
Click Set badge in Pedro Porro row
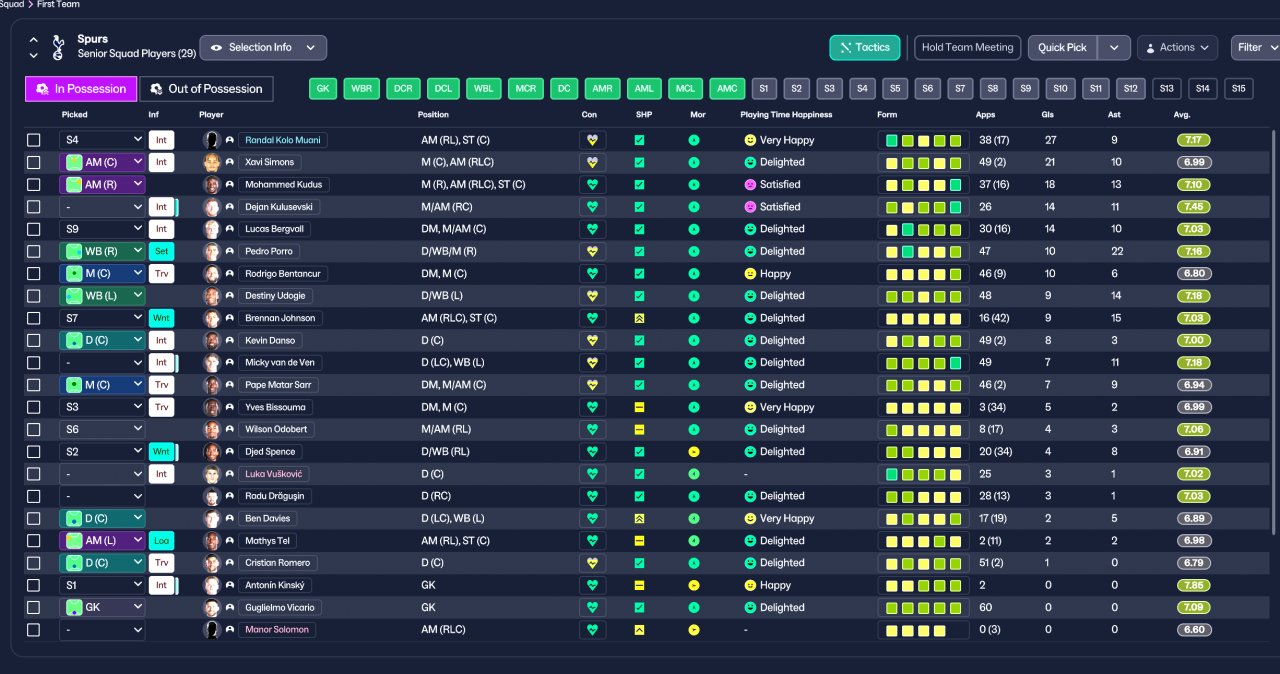161,251
